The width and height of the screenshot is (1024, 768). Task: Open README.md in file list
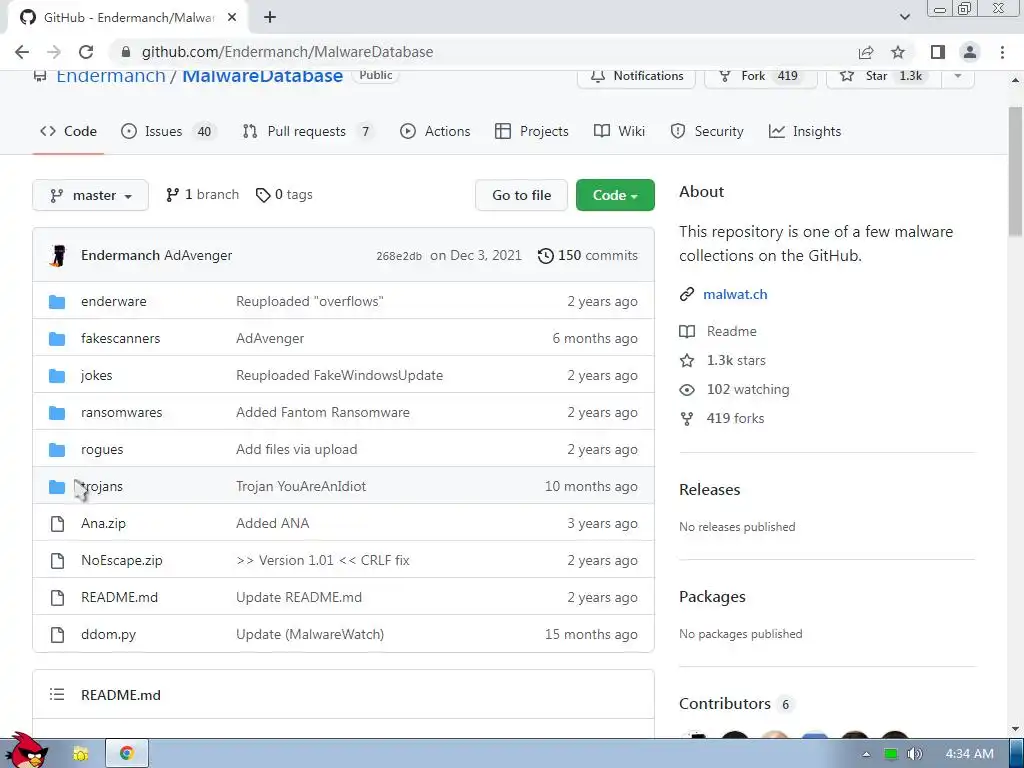[120, 598]
